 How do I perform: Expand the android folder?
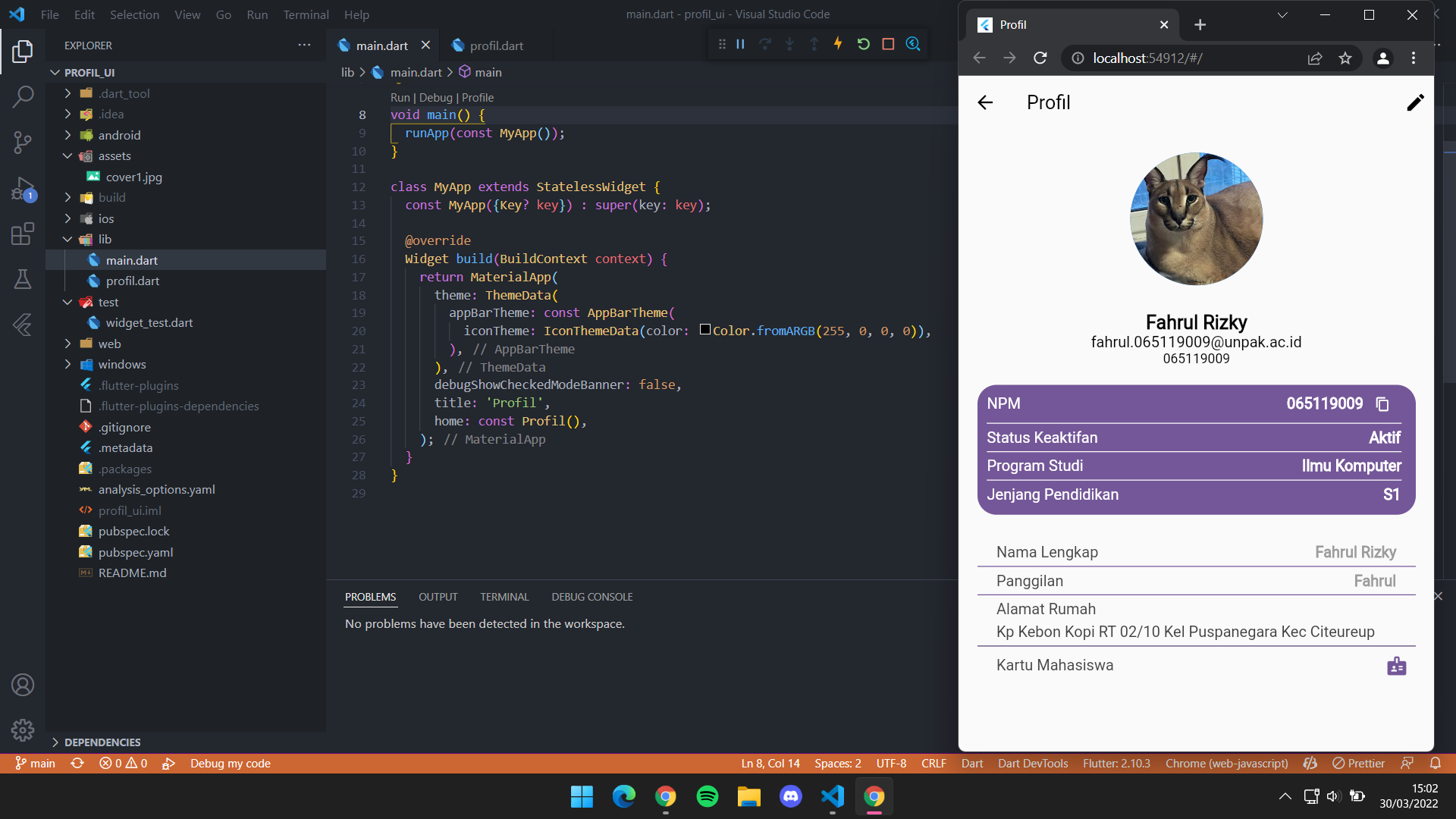pyautogui.click(x=67, y=135)
